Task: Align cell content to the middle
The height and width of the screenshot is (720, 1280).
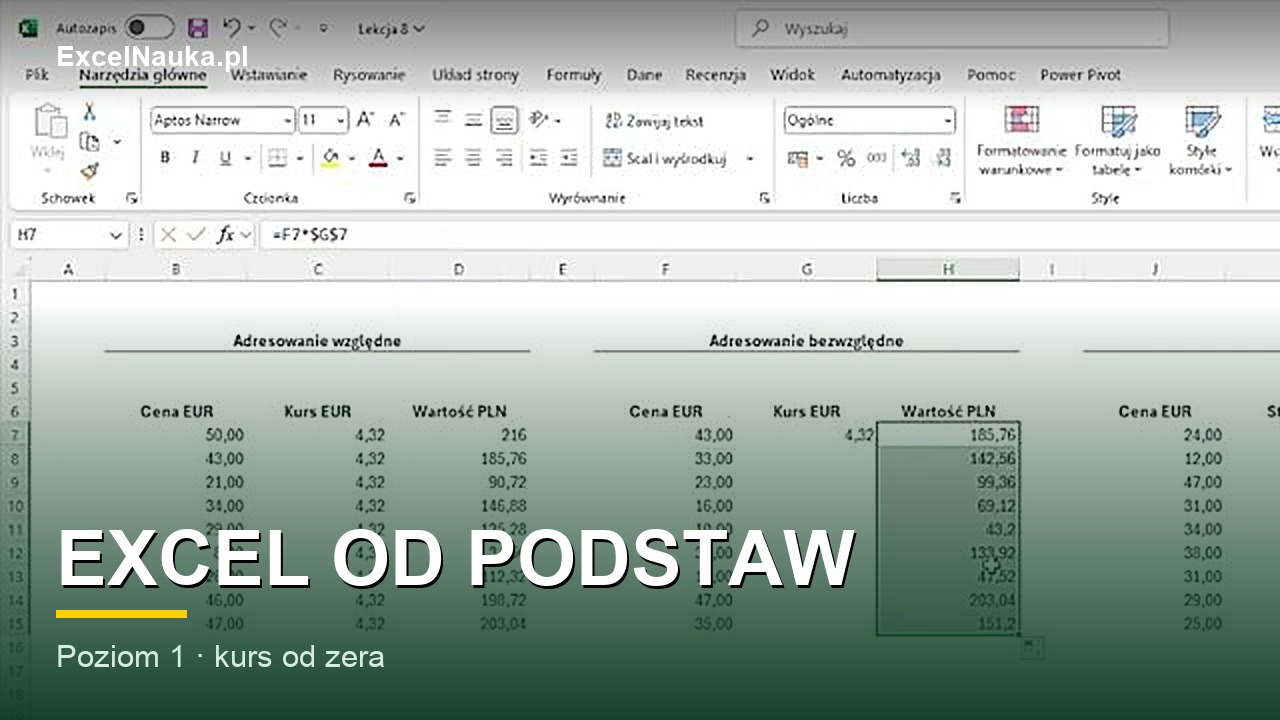Action: pyautogui.click(x=474, y=120)
